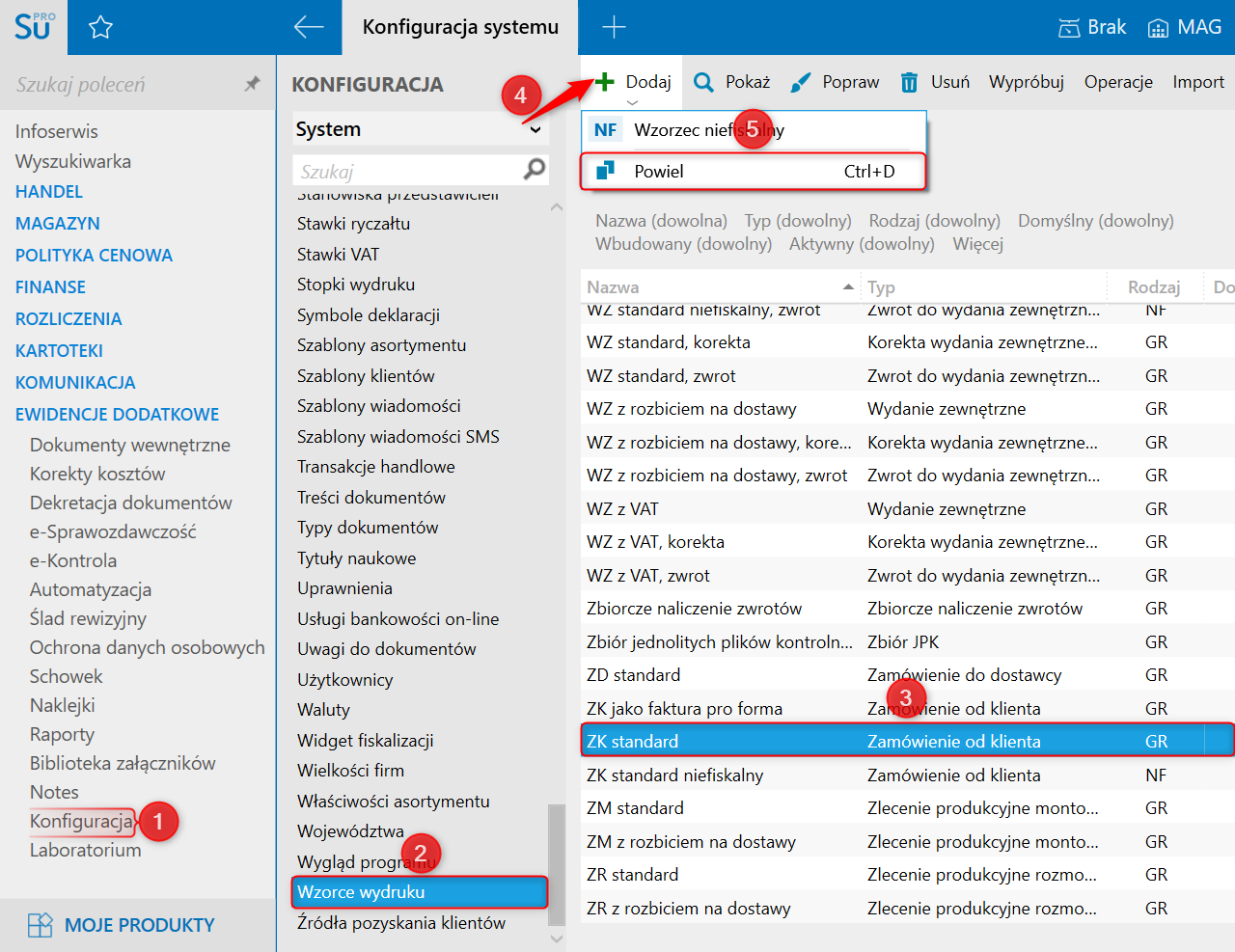1235x952 pixels.
Task: Choose Powiel from the Dodaj menu
Action: coord(754,172)
